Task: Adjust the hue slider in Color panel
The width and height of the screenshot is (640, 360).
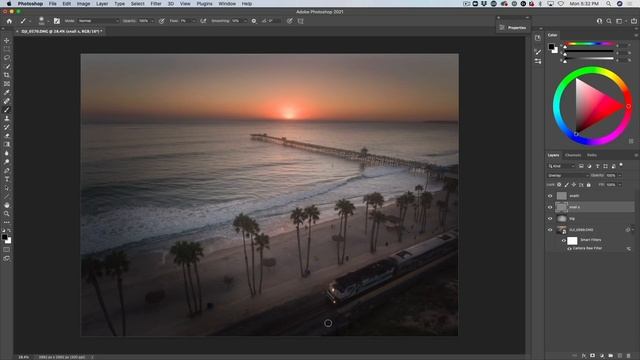Action: click(590, 44)
